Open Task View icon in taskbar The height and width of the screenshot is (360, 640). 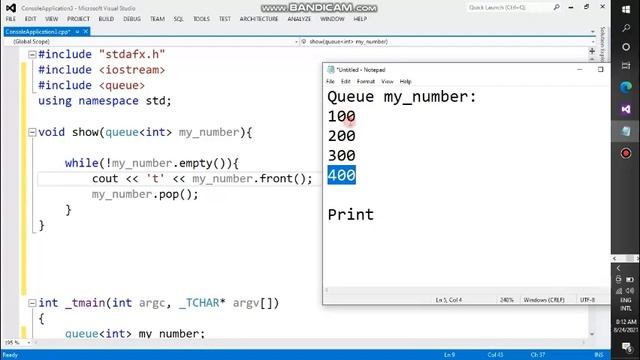(x=626, y=66)
